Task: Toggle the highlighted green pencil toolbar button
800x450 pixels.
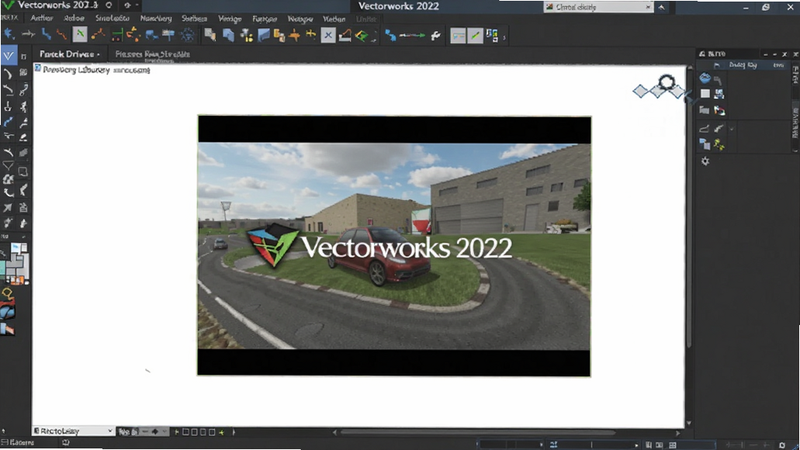Action: pos(475,36)
